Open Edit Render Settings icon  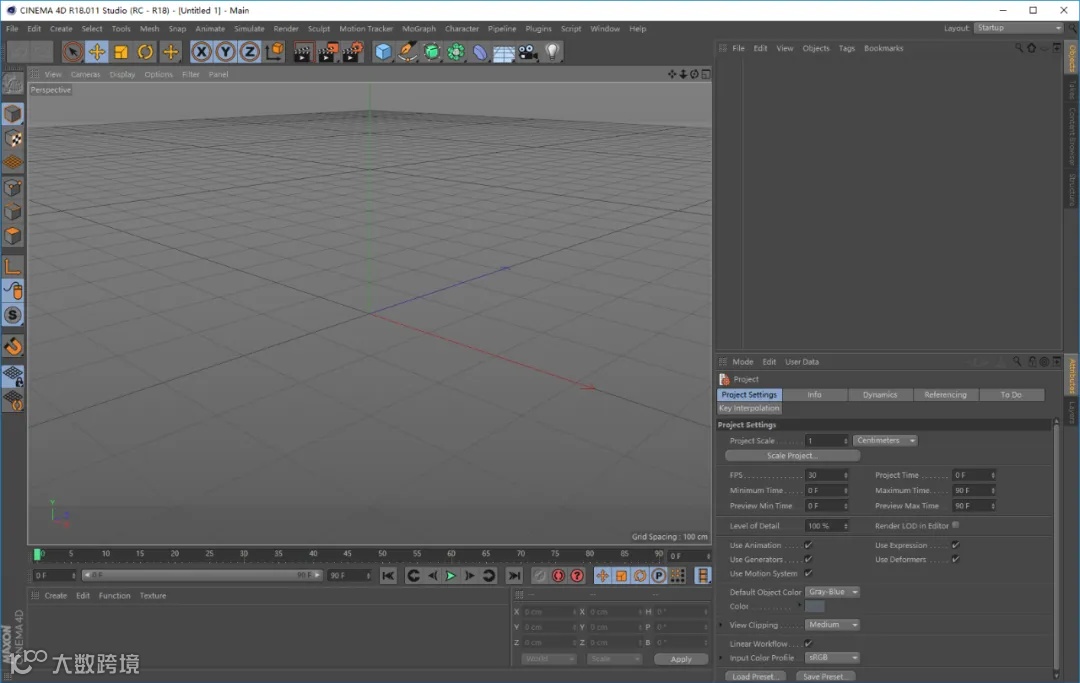[x=352, y=52]
